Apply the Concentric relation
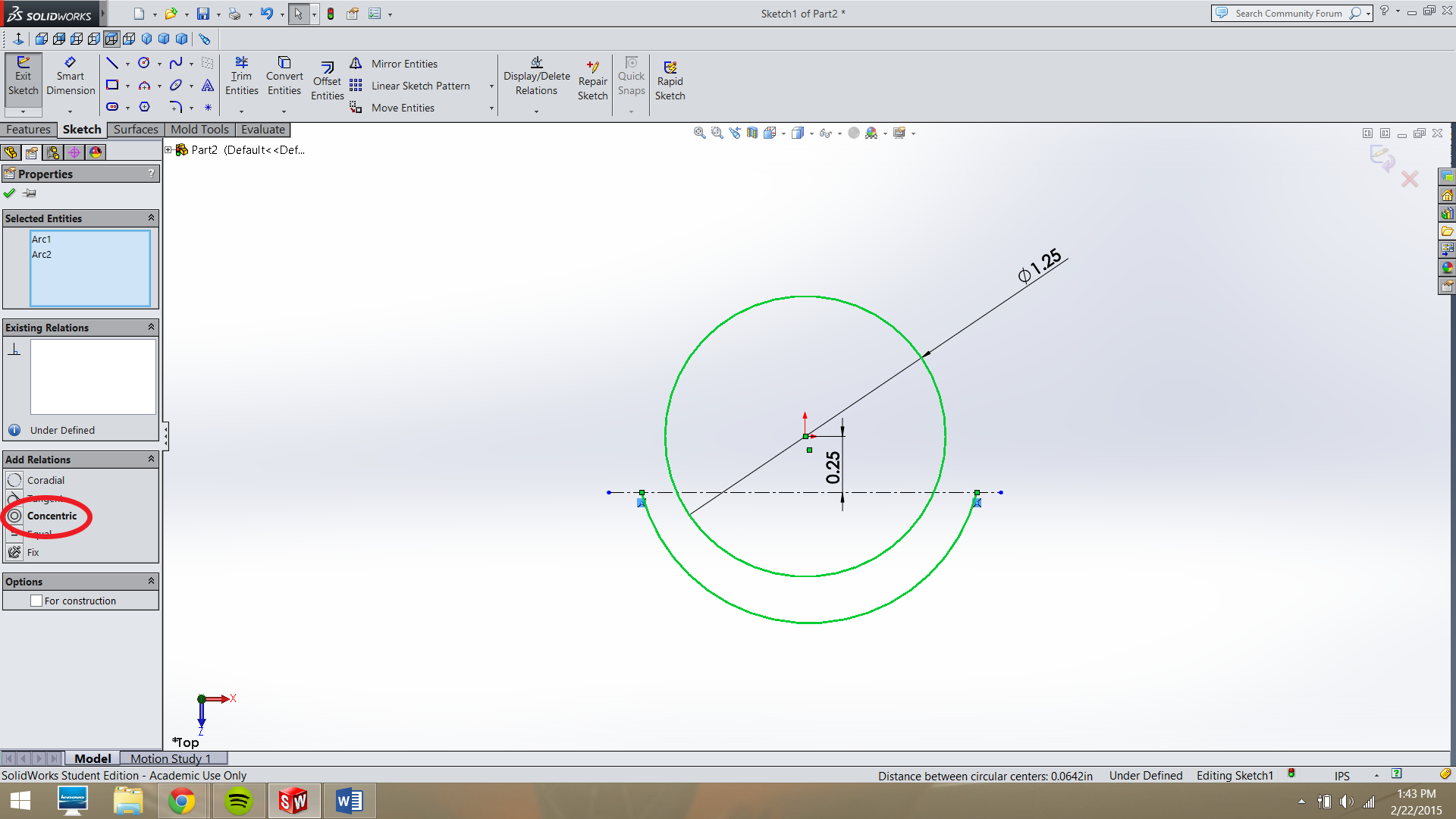1456x819 pixels. [x=52, y=516]
